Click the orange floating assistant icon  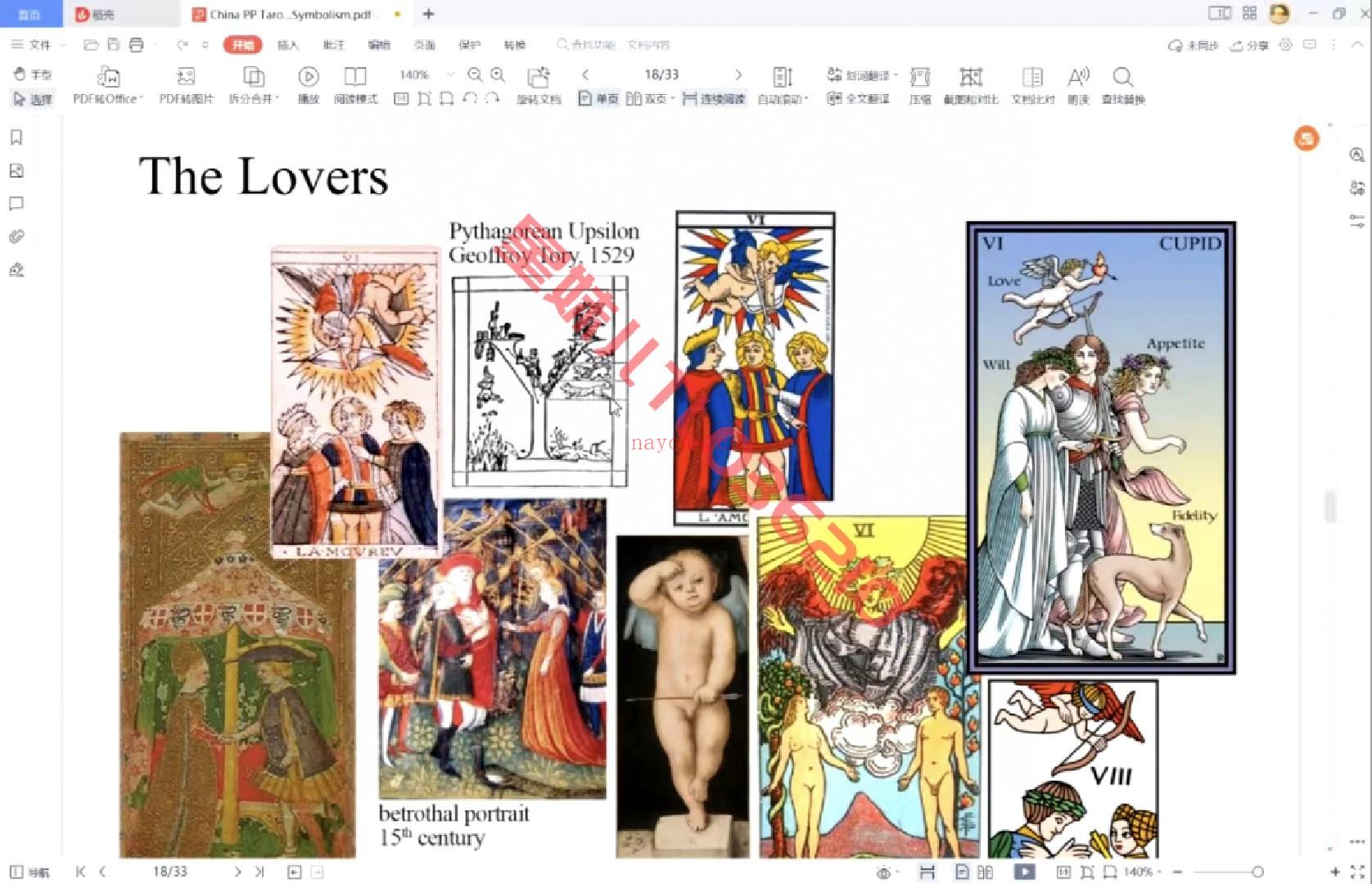1307,138
